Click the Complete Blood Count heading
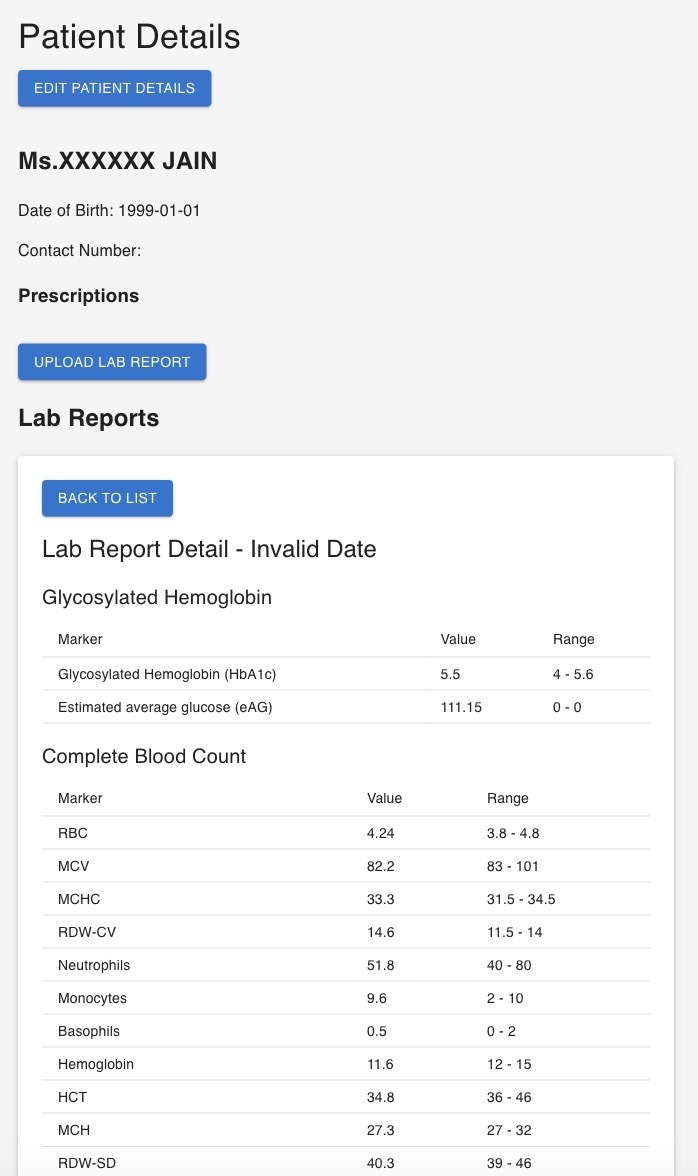Viewport: 698px width, 1176px height. [x=144, y=756]
